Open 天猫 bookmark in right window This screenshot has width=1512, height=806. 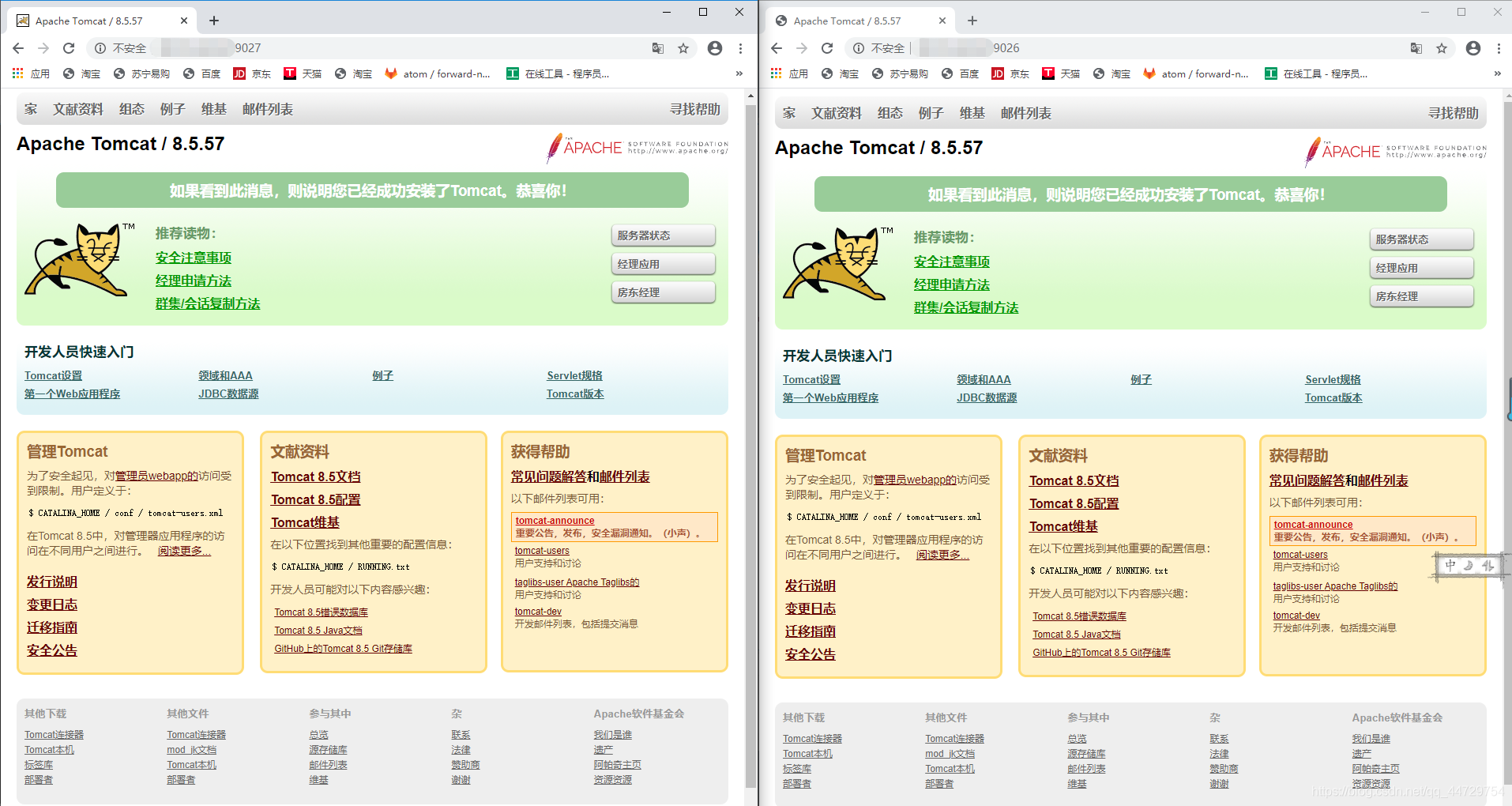click(x=1061, y=73)
